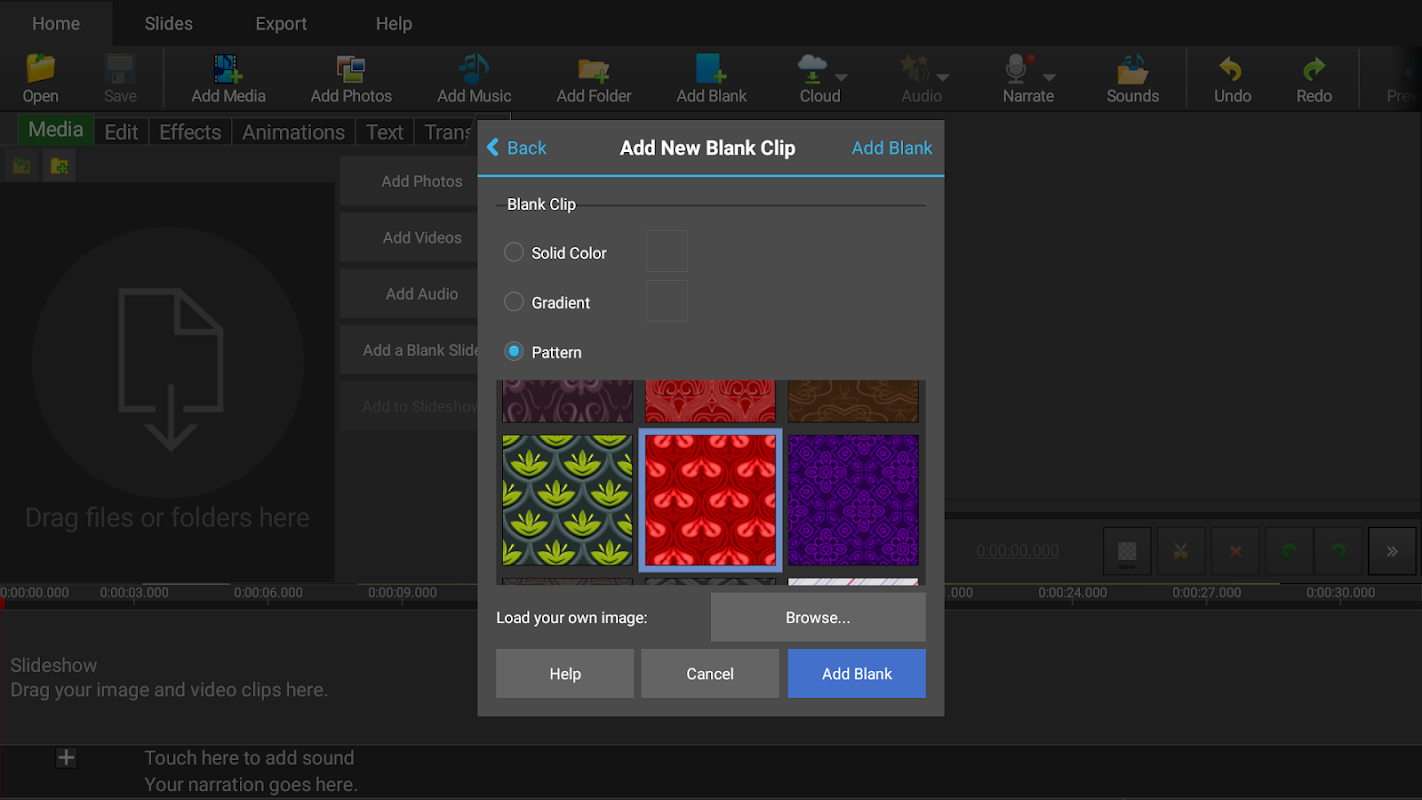Click the Redo arrow icon

[x=1313, y=70]
